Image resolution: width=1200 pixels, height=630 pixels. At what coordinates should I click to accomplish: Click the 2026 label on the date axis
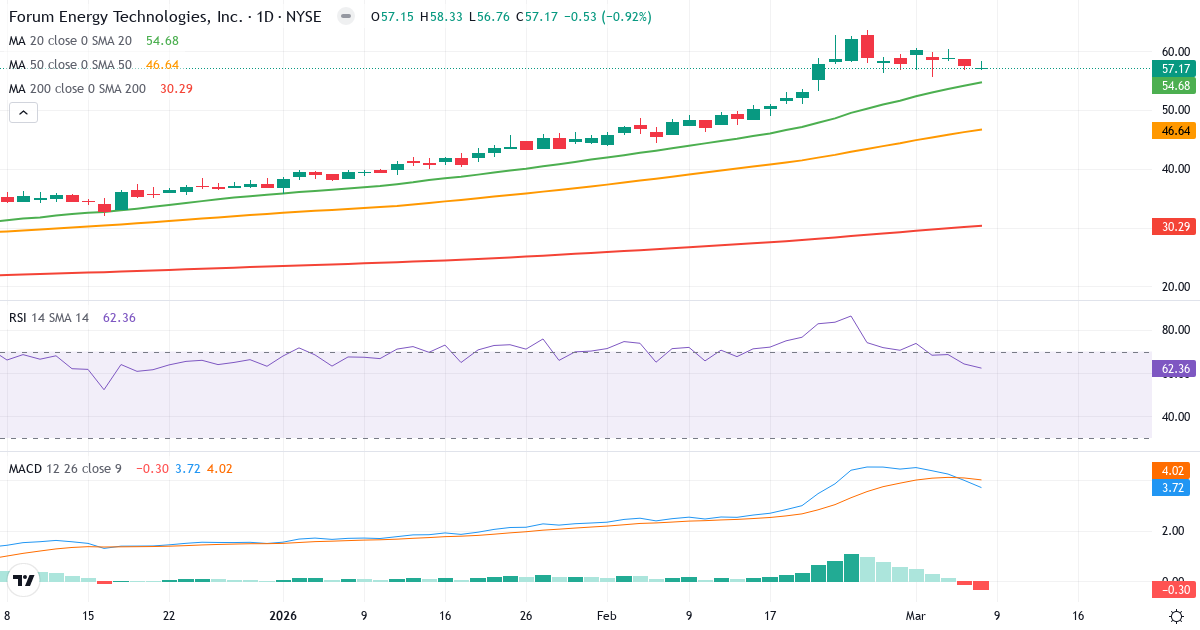click(281, 616)
